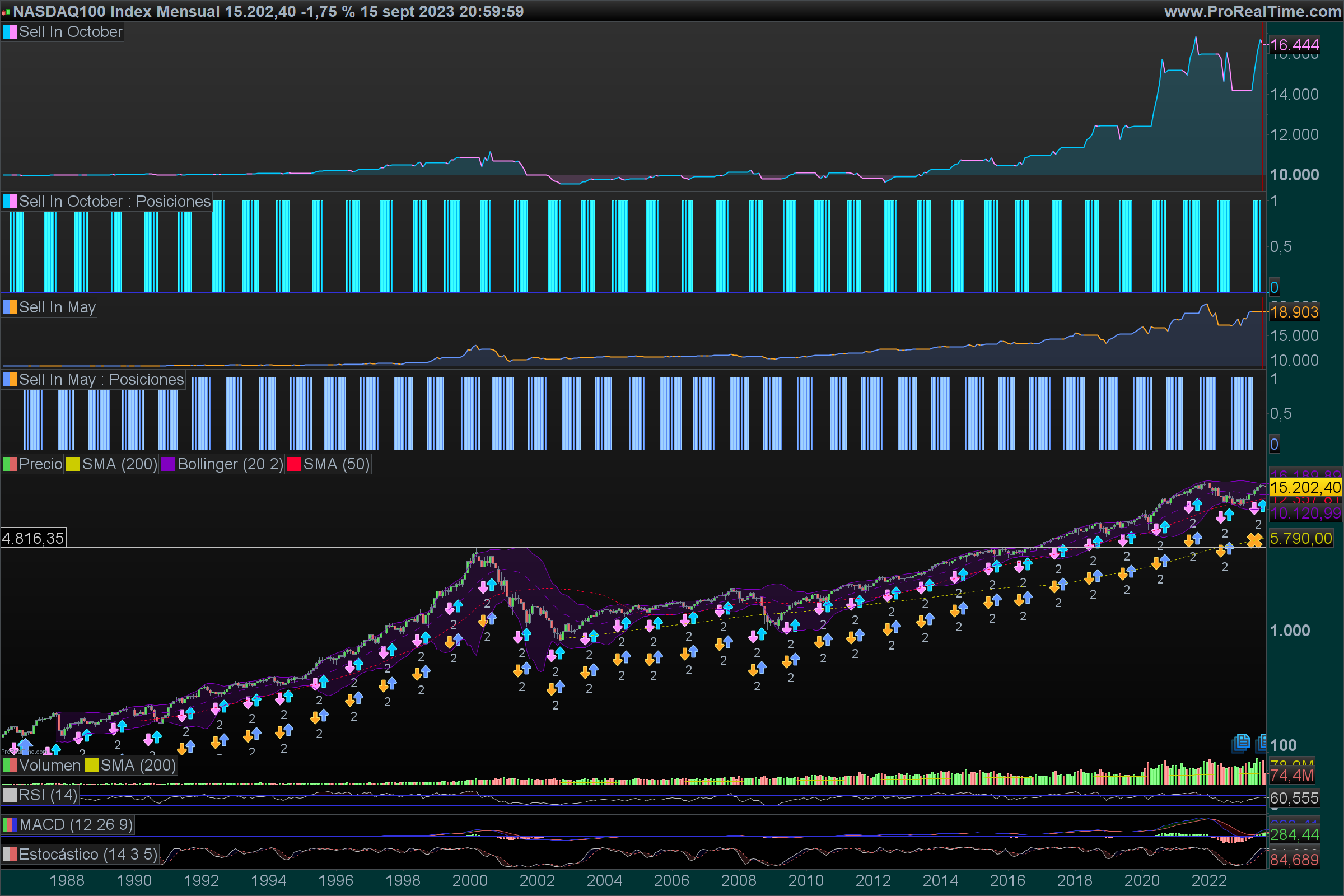Select the Sell In May : Posiciones label
Screen dimensions: 1344x896
tap(101, 380)
